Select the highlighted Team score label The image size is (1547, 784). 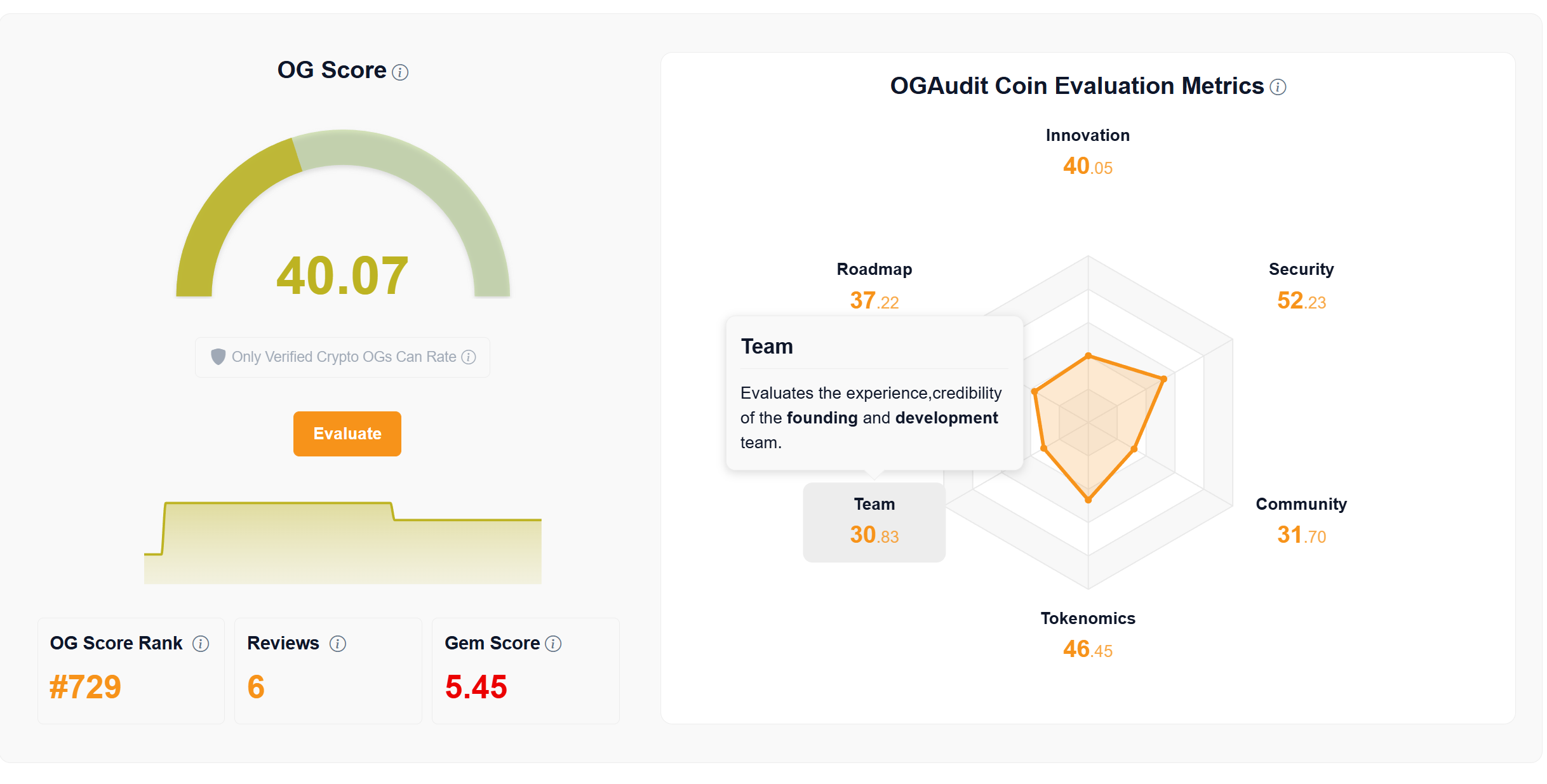point(874,522)
